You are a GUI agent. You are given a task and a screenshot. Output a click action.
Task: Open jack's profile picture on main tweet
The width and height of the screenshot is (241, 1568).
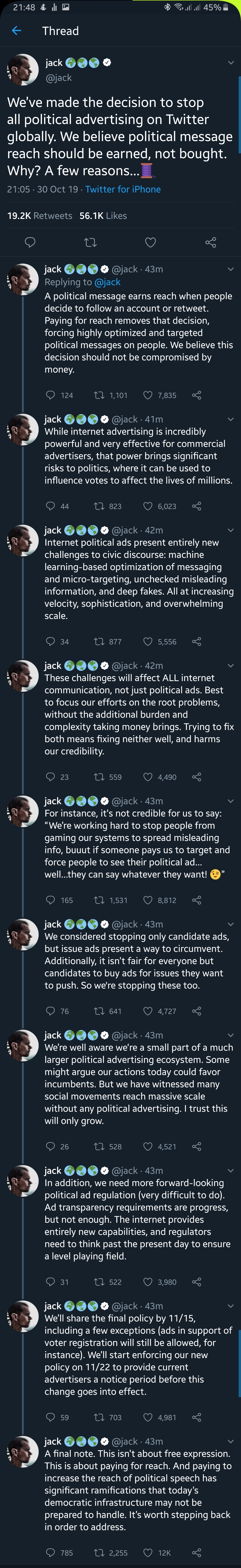23,69
